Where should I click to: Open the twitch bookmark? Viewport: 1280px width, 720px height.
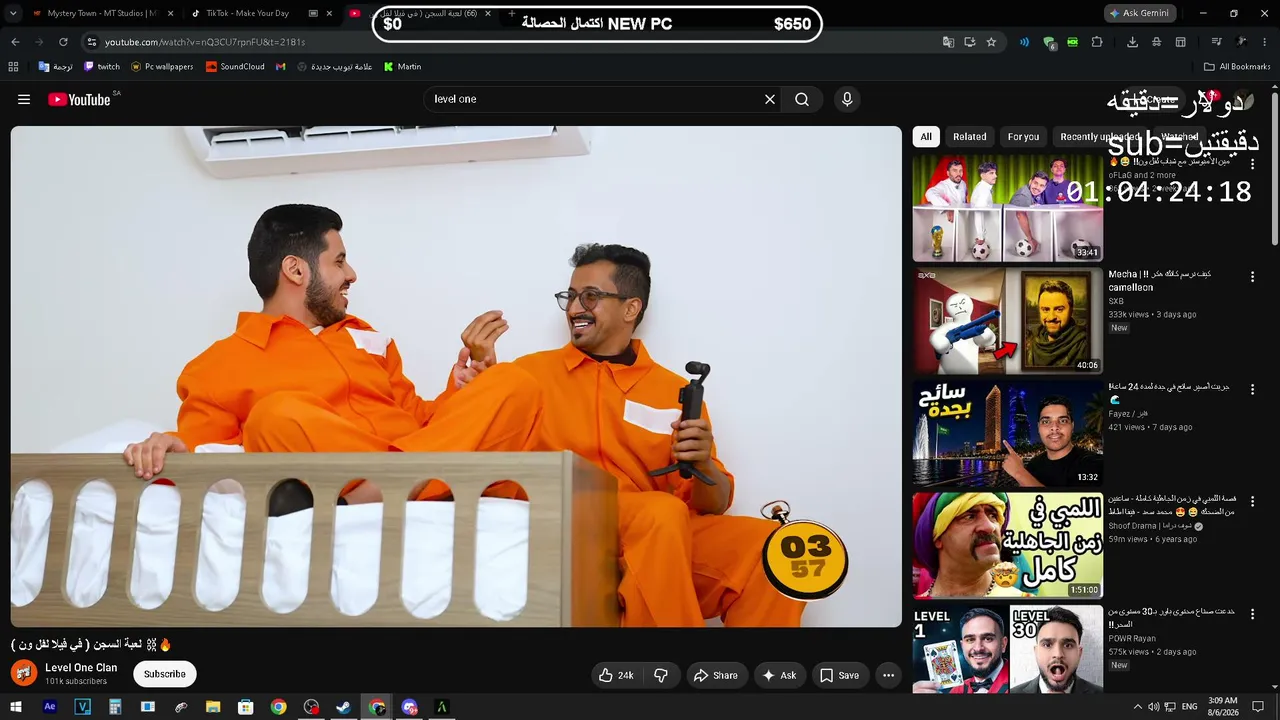click(x=102, y=67)
